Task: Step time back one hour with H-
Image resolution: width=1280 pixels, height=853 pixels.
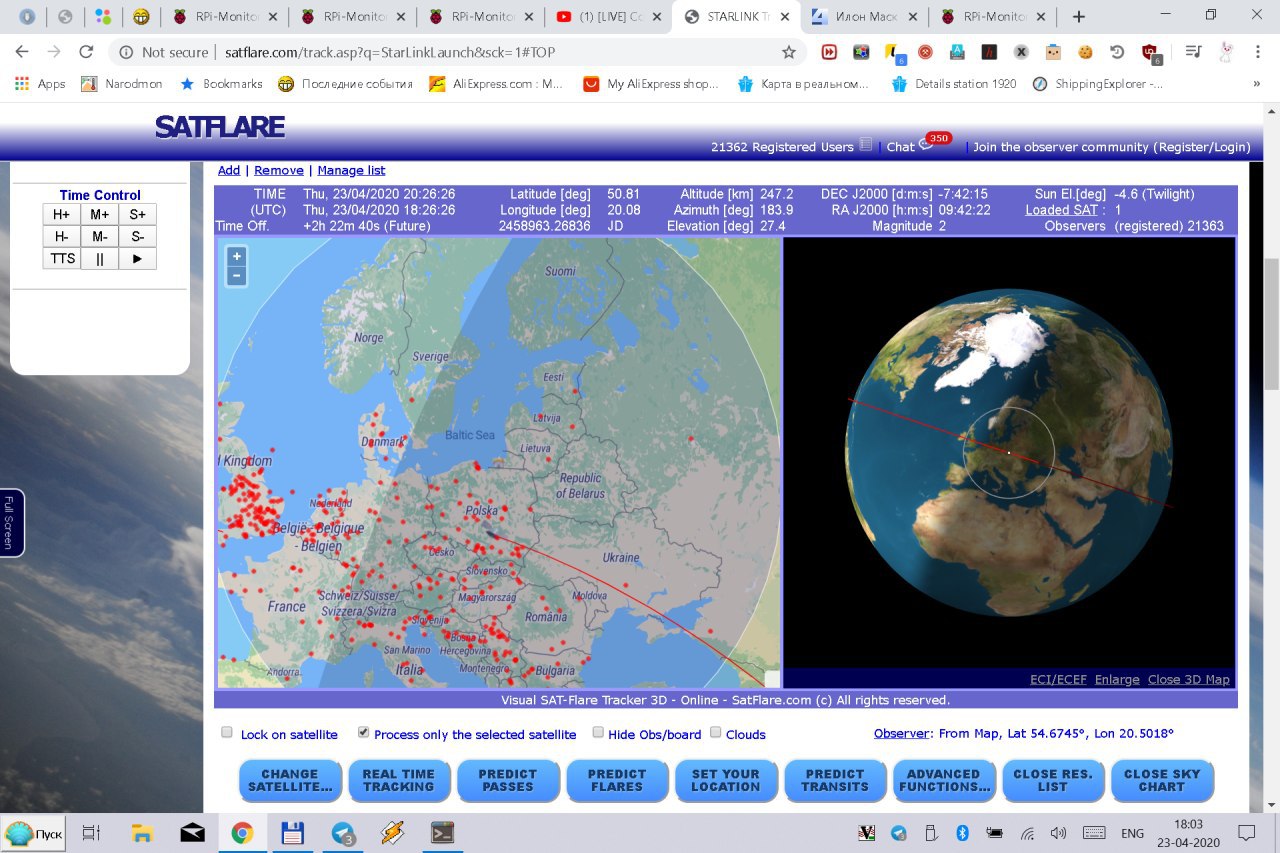Action: point(62,236)
